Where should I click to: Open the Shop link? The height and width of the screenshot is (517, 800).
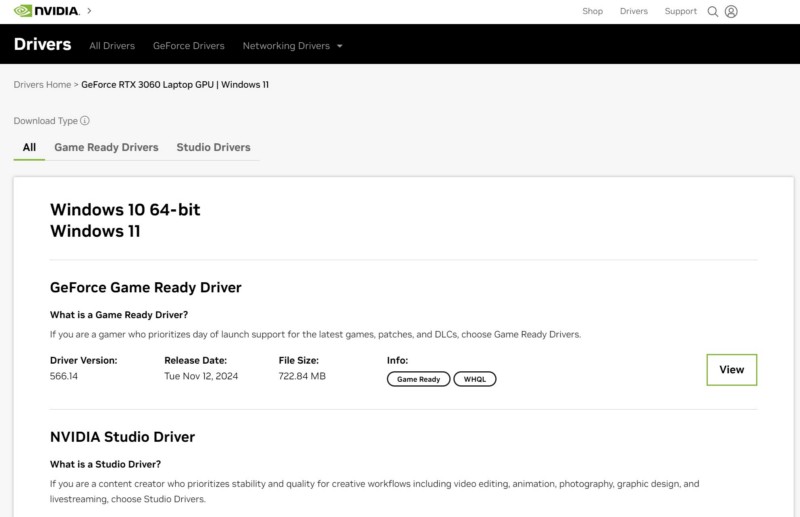click(592, 11)
